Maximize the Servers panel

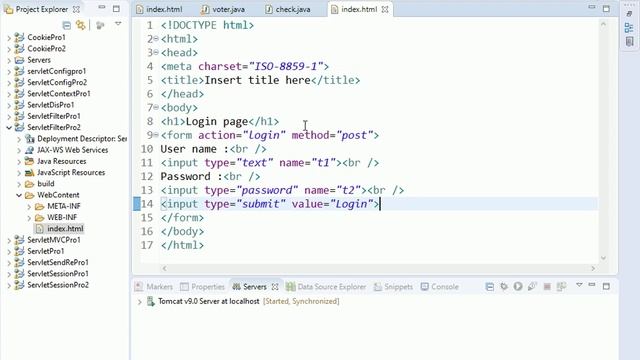[606, 286]
